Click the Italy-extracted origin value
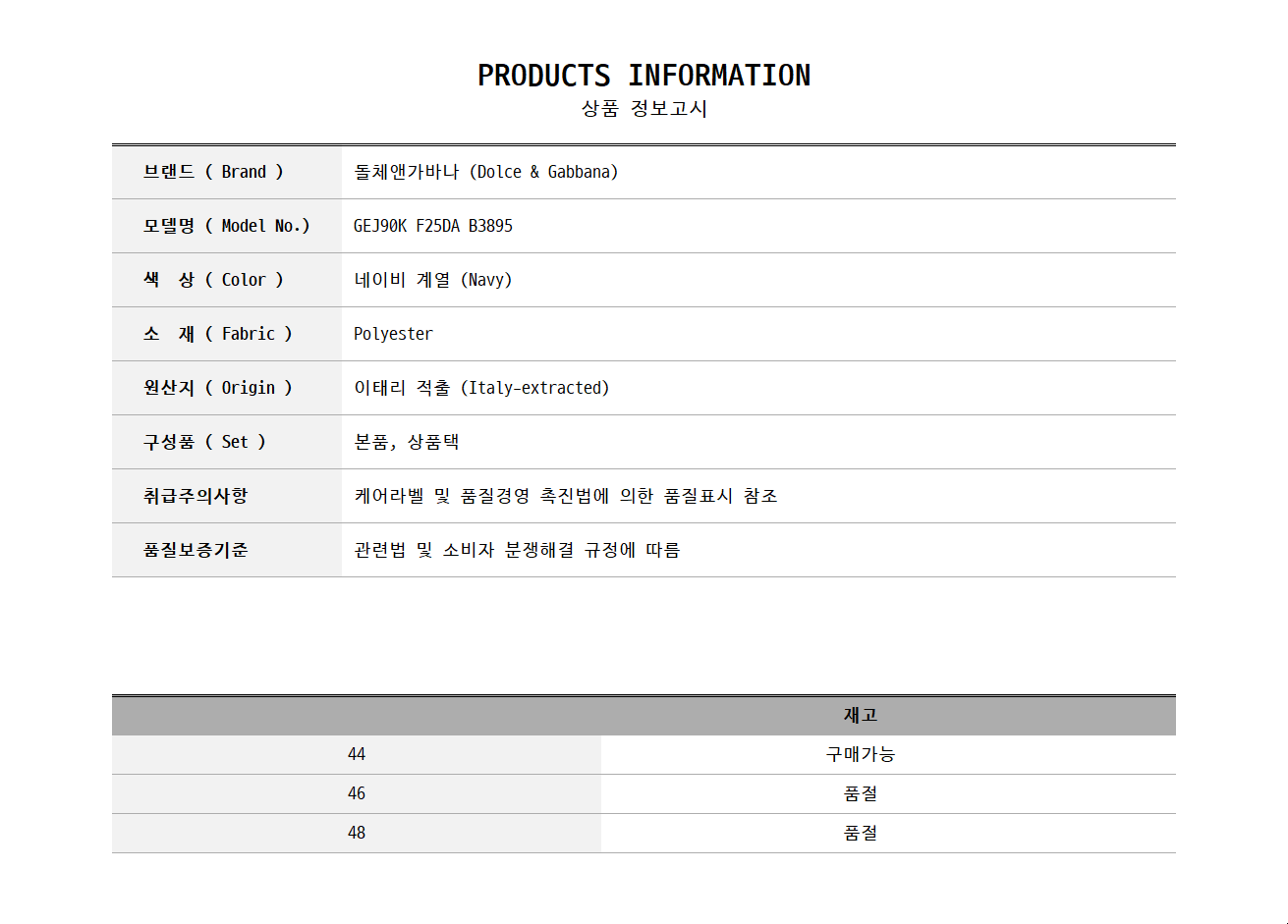Screen dimensions: 1288x924 click(x=481, y=388)
